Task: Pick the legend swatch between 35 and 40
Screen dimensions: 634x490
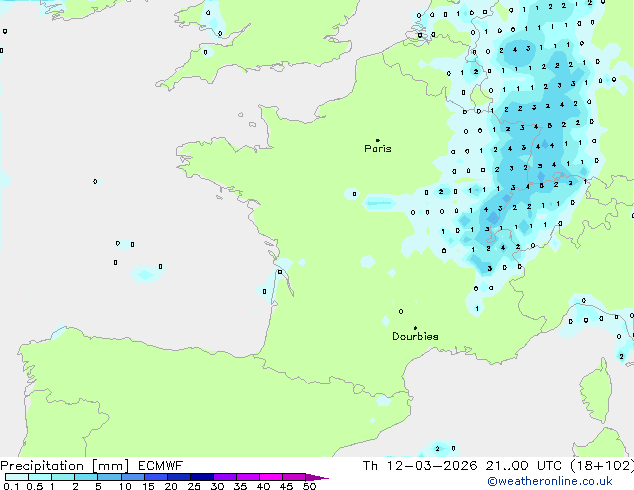Action: click(x=248, y=477)
